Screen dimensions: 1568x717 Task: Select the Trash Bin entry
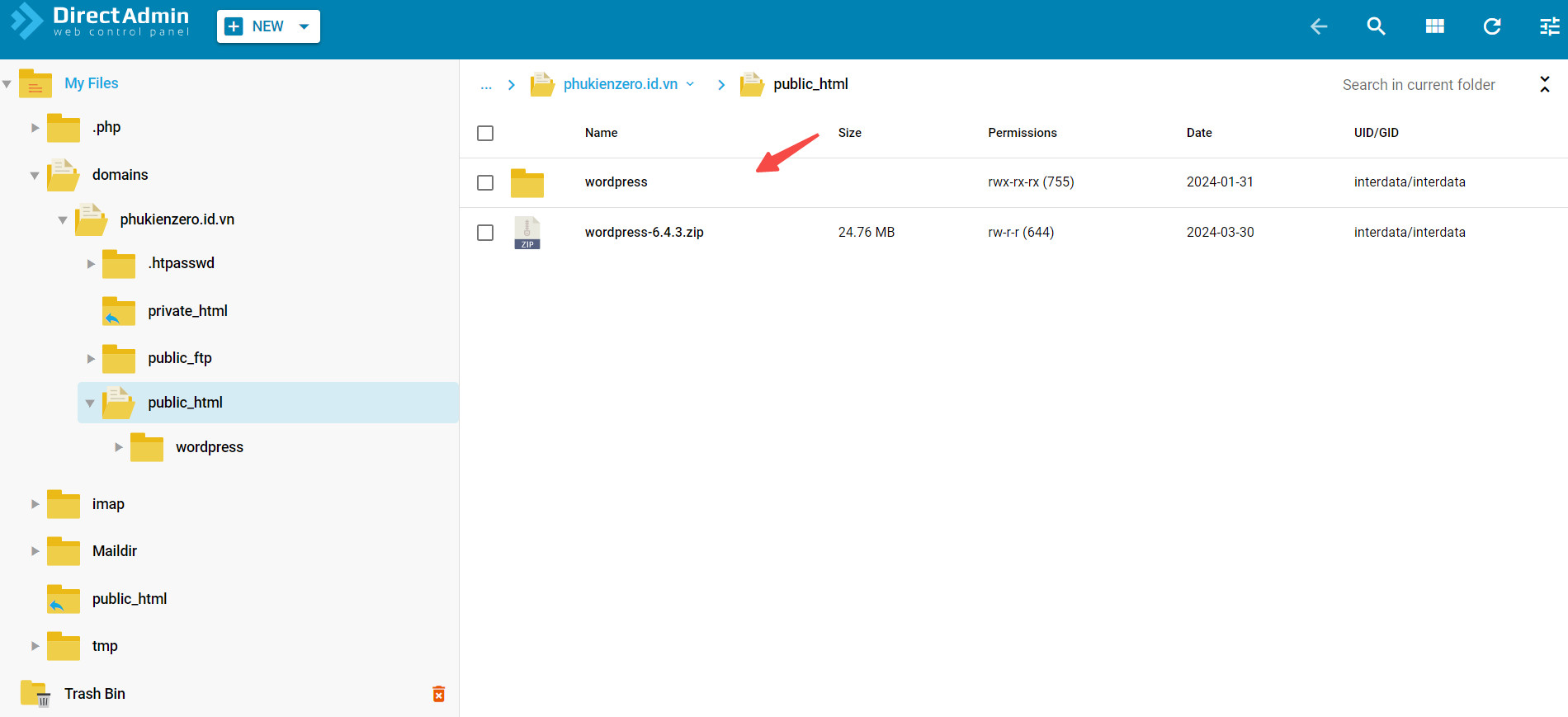(x=95, y=694)
